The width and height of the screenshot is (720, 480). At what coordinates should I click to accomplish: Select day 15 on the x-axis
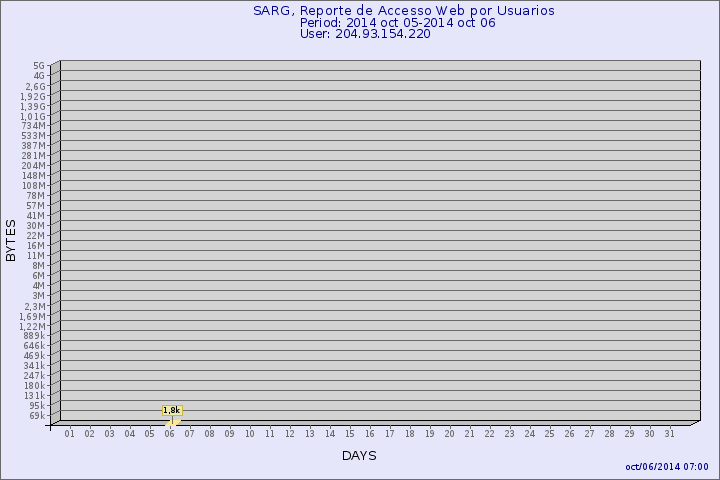pyautogui.click(x=350, y=433)
